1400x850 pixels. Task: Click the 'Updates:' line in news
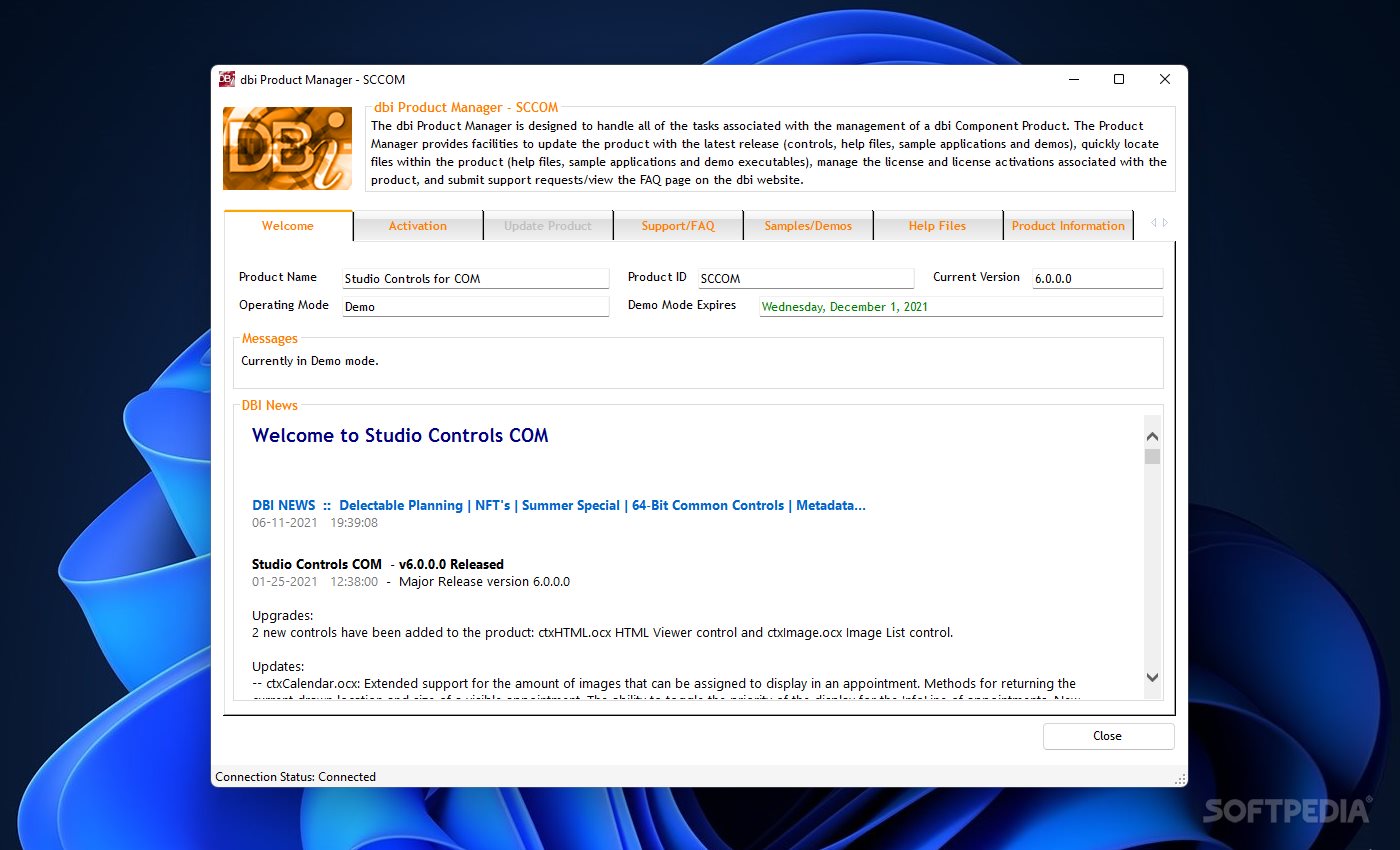pos(278,667)
